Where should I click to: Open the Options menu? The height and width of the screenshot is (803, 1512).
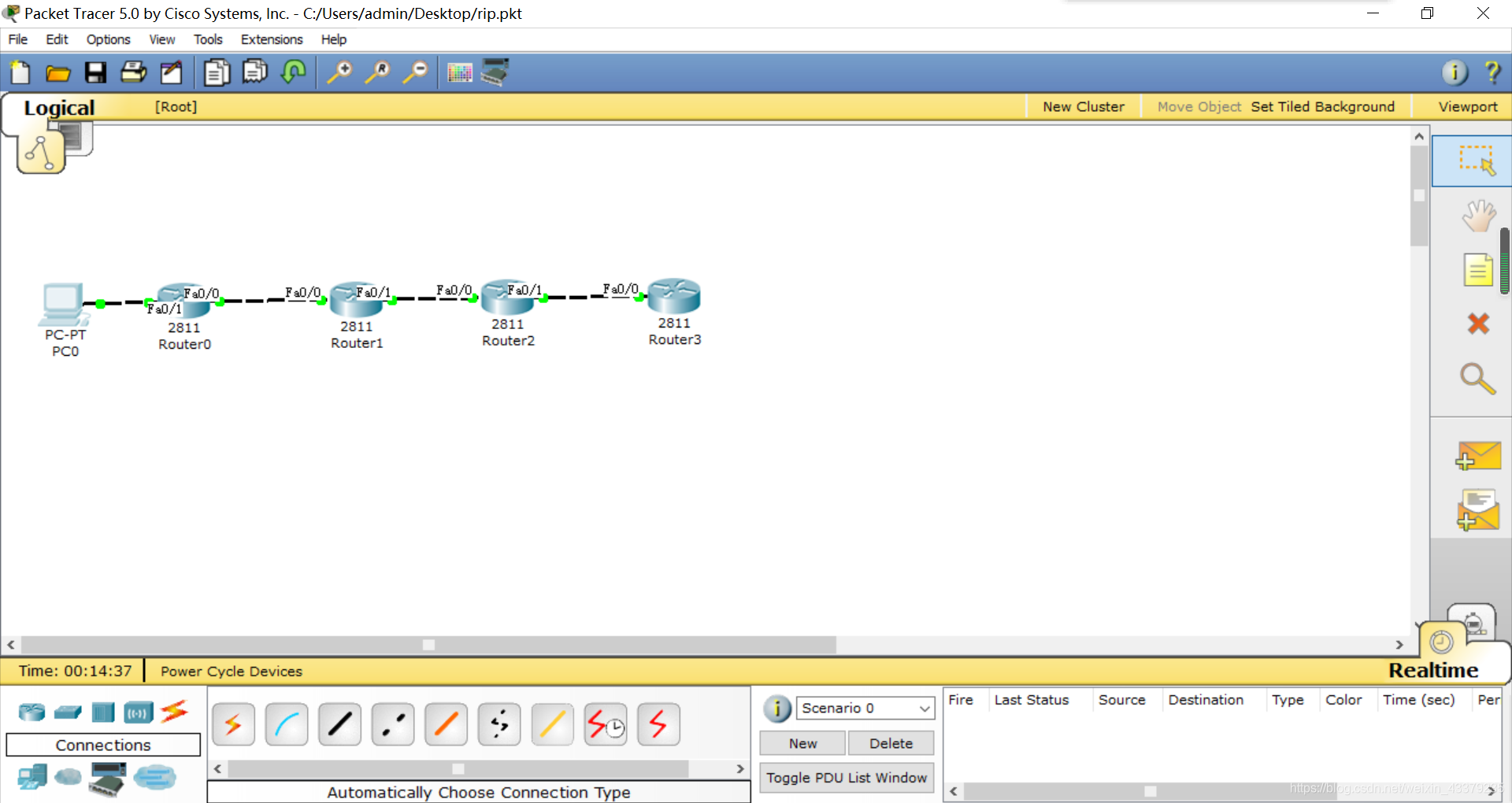[x=109, y=39]
